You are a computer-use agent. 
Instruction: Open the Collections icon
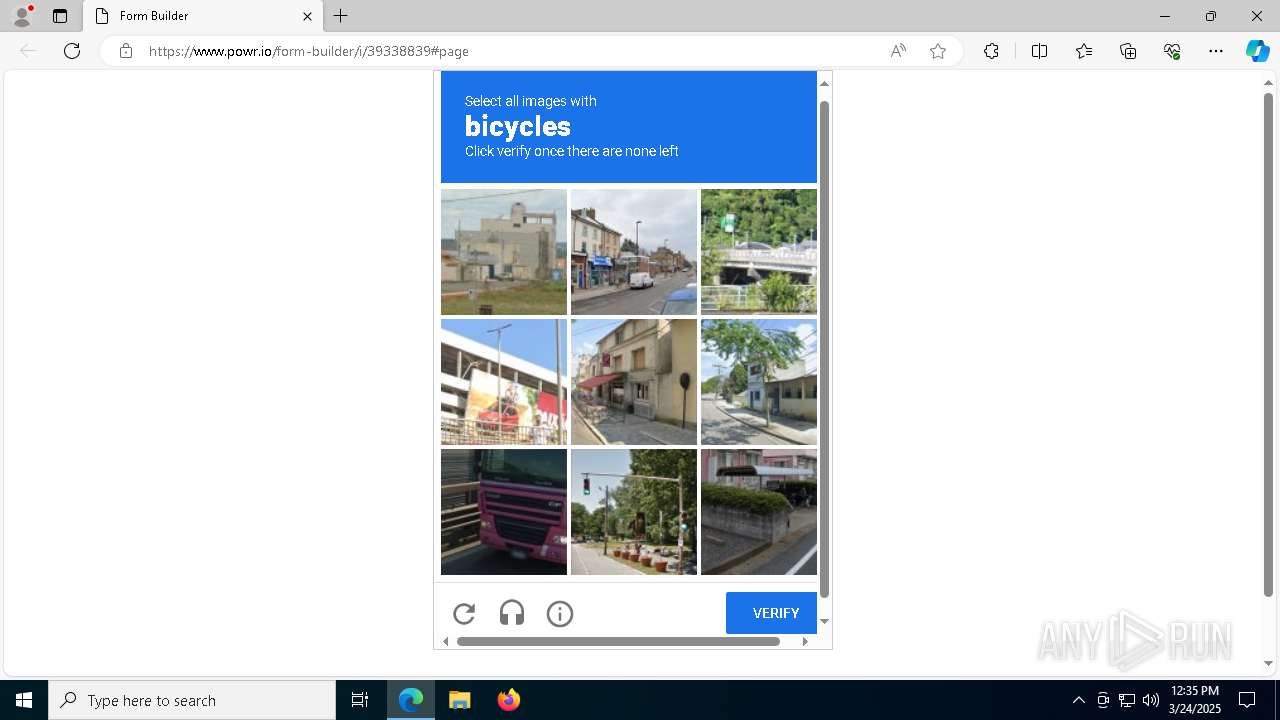1128,51
